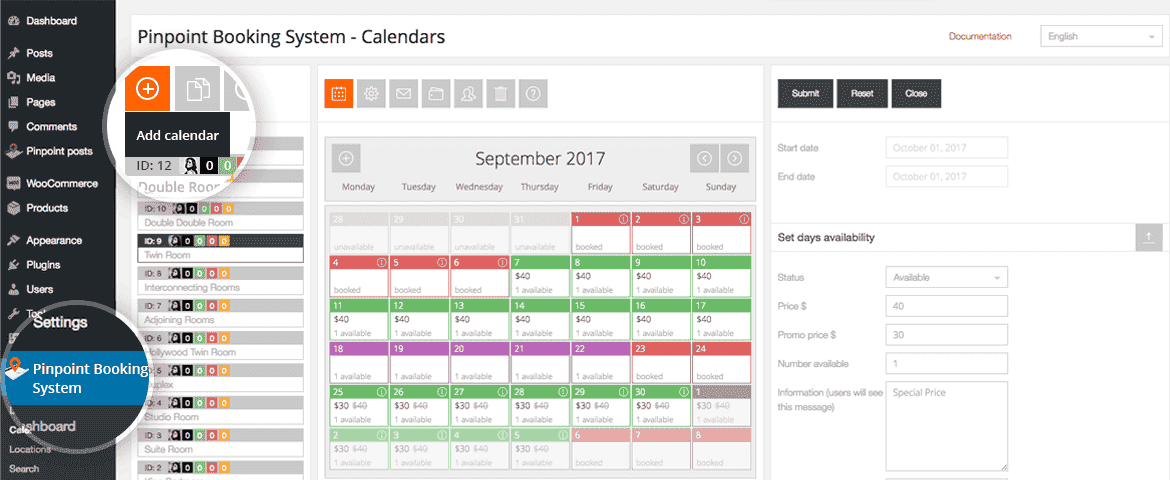Screen dimensions: 1170x480
Task: Open Appearance in the sidebar
Action: click(54, 240)
